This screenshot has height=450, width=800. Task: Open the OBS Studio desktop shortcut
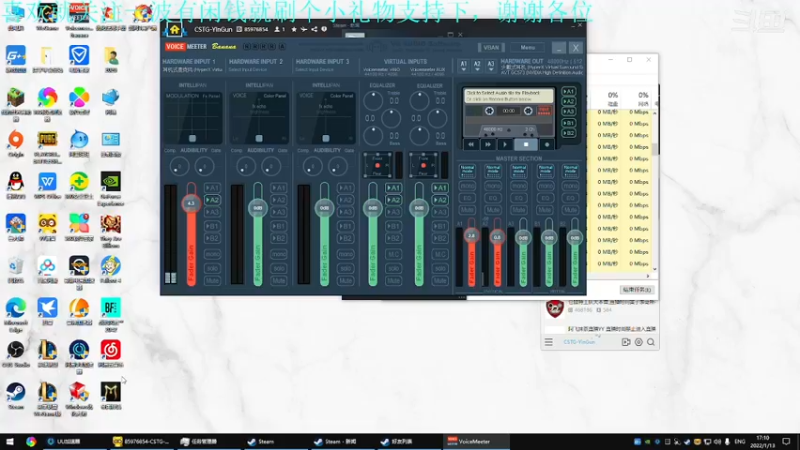coord(16,354)
